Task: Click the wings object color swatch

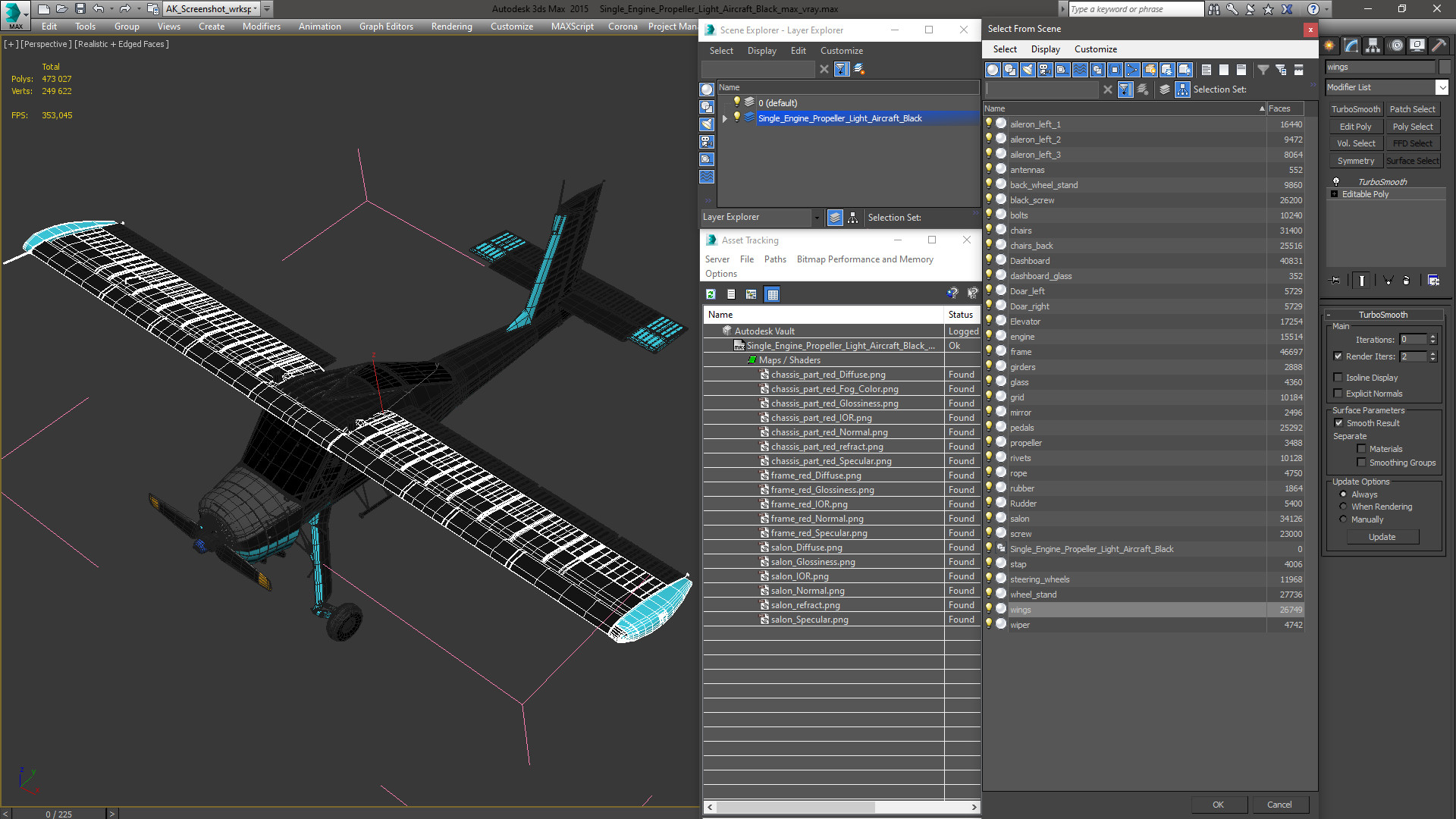Action: (x=1445, y=67)
